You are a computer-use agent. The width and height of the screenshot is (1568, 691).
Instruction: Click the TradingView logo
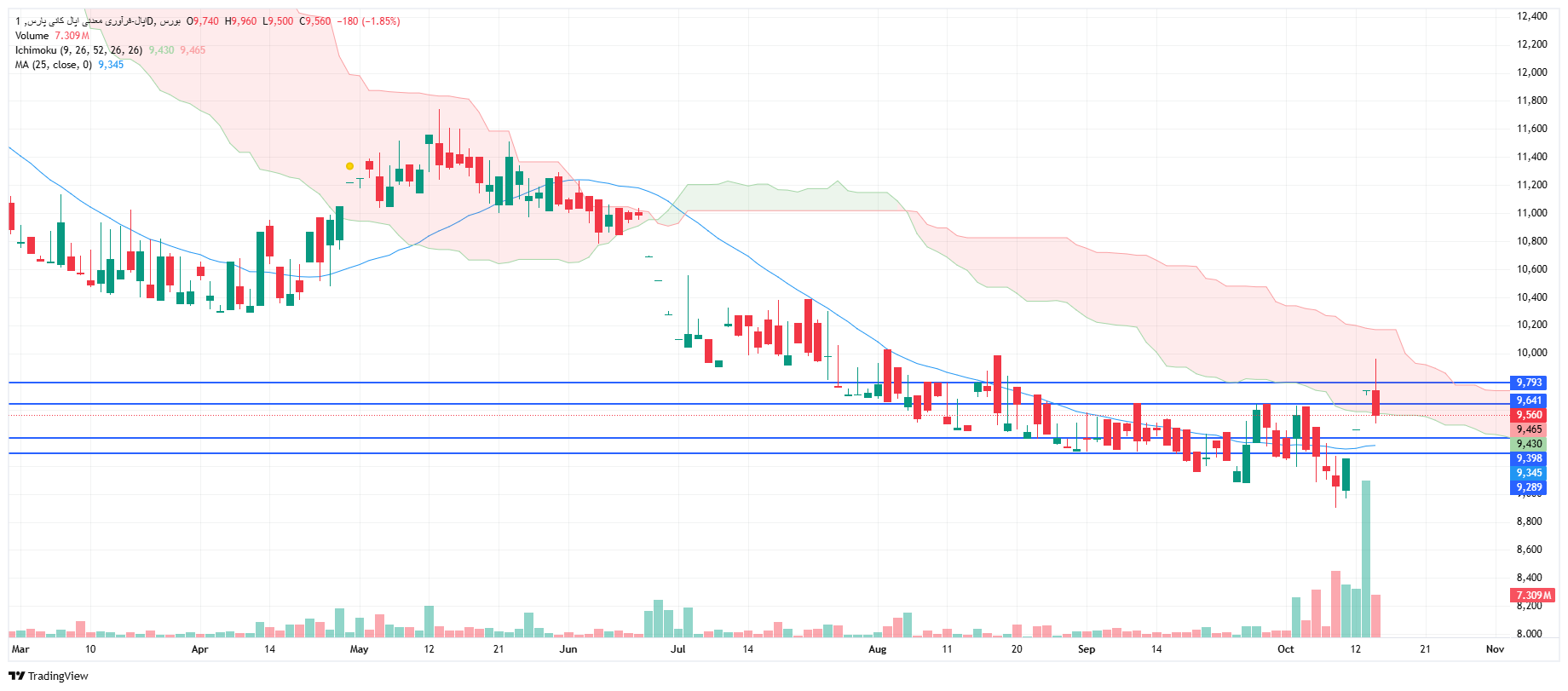[49, 676]
